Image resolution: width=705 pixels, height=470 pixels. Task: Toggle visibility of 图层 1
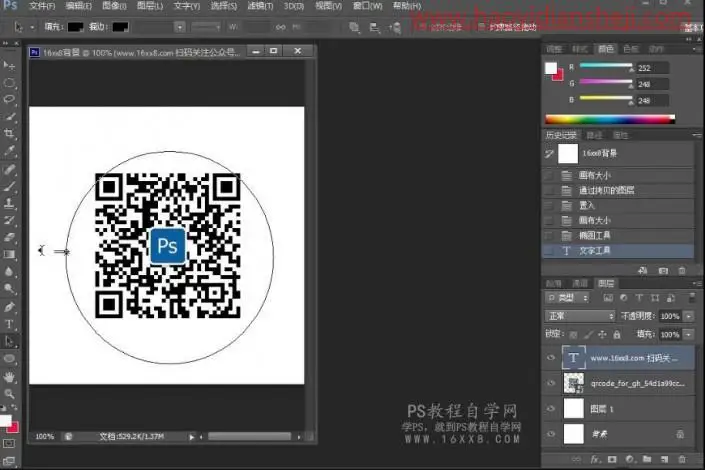click(551, 408)
